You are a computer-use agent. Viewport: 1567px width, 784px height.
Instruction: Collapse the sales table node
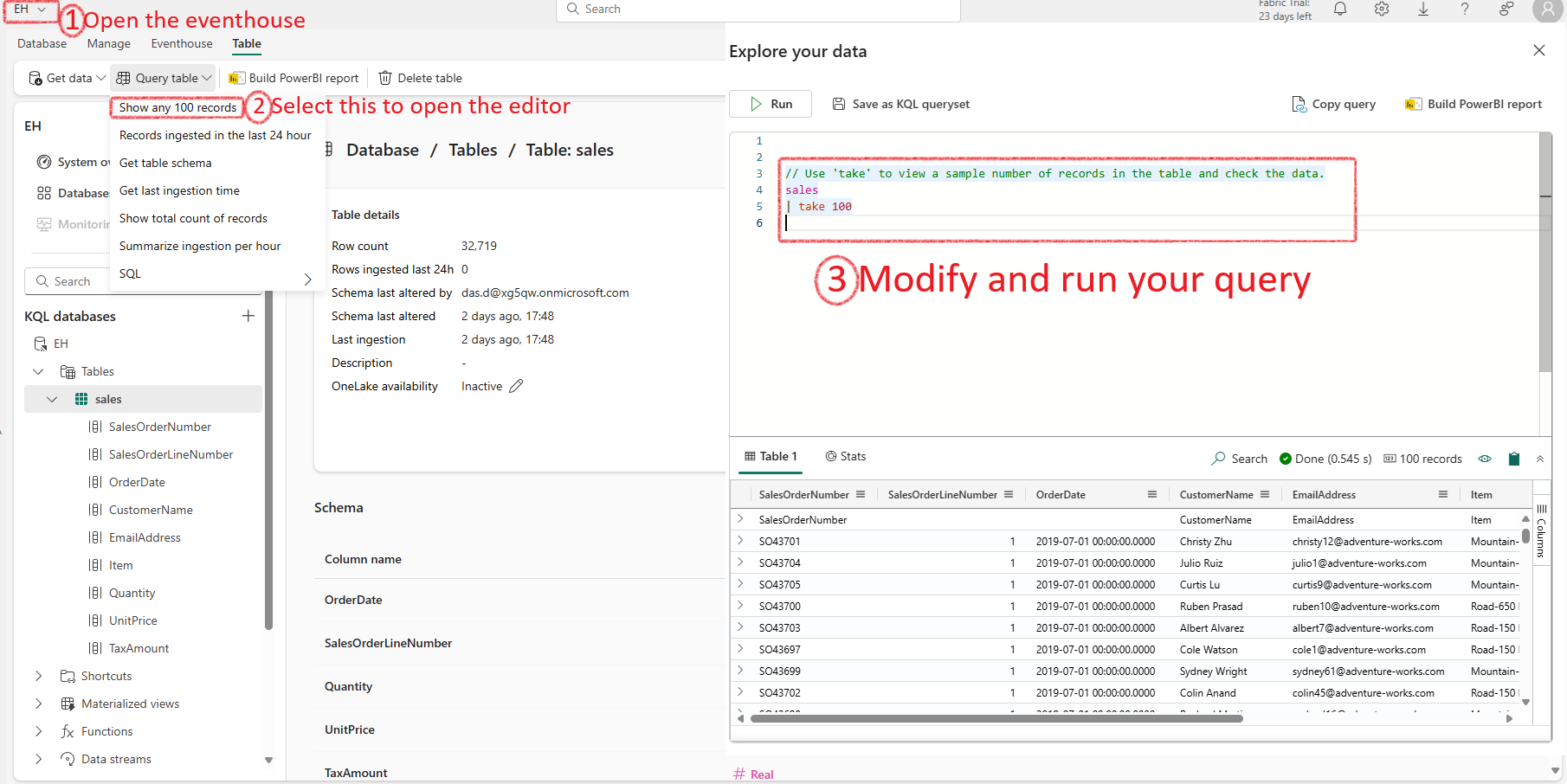(52, 399)
